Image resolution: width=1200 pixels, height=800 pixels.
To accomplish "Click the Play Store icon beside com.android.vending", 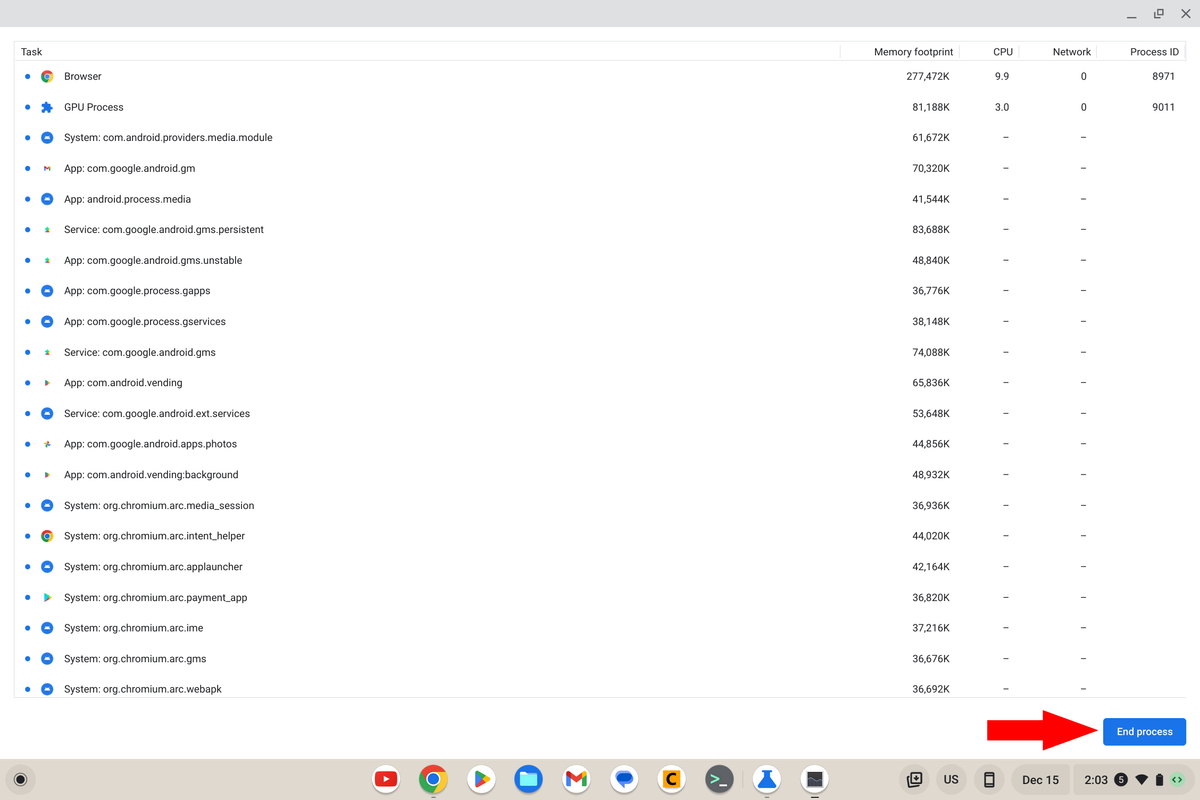I will coord(47,382).
